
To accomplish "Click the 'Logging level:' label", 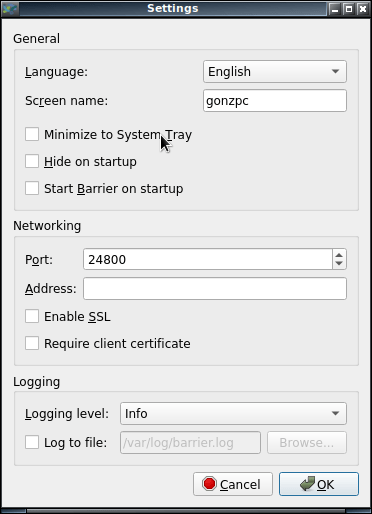I will pyautogui.click(x=67, y=414).
